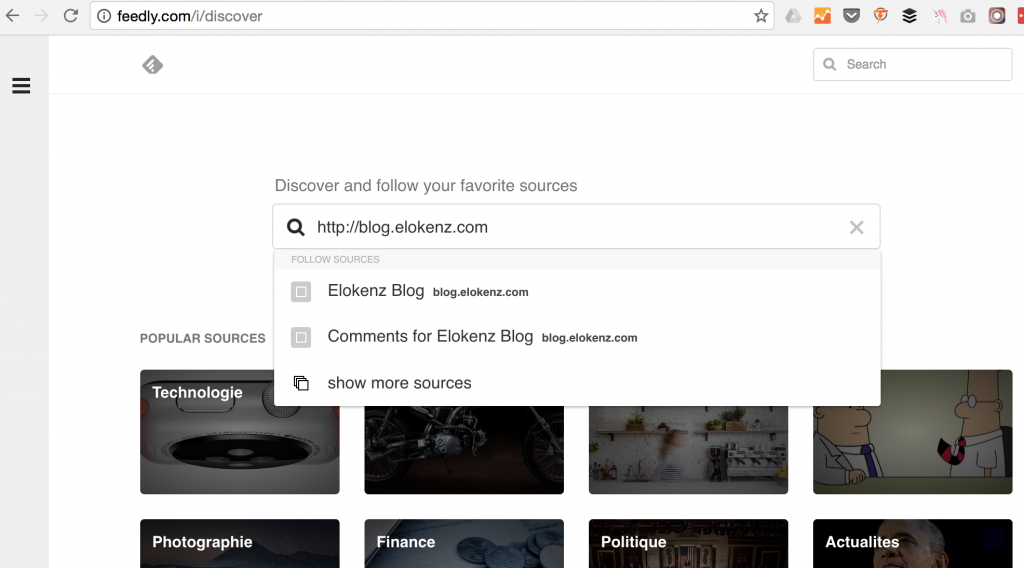Go back with browser back arrow
The width and height of the screenshot is (1024, 568).
[12, 16]
